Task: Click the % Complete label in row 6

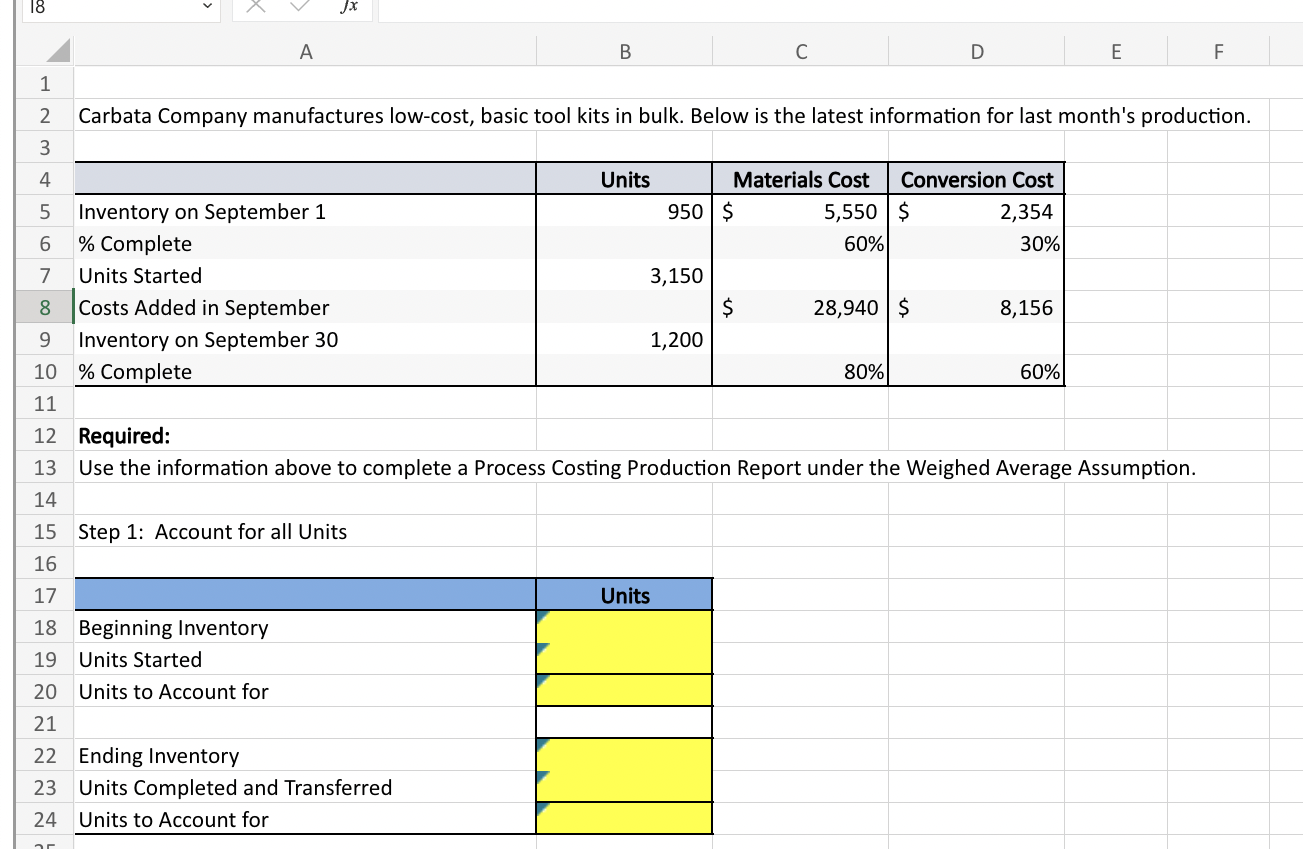Action: coord(135,243)
